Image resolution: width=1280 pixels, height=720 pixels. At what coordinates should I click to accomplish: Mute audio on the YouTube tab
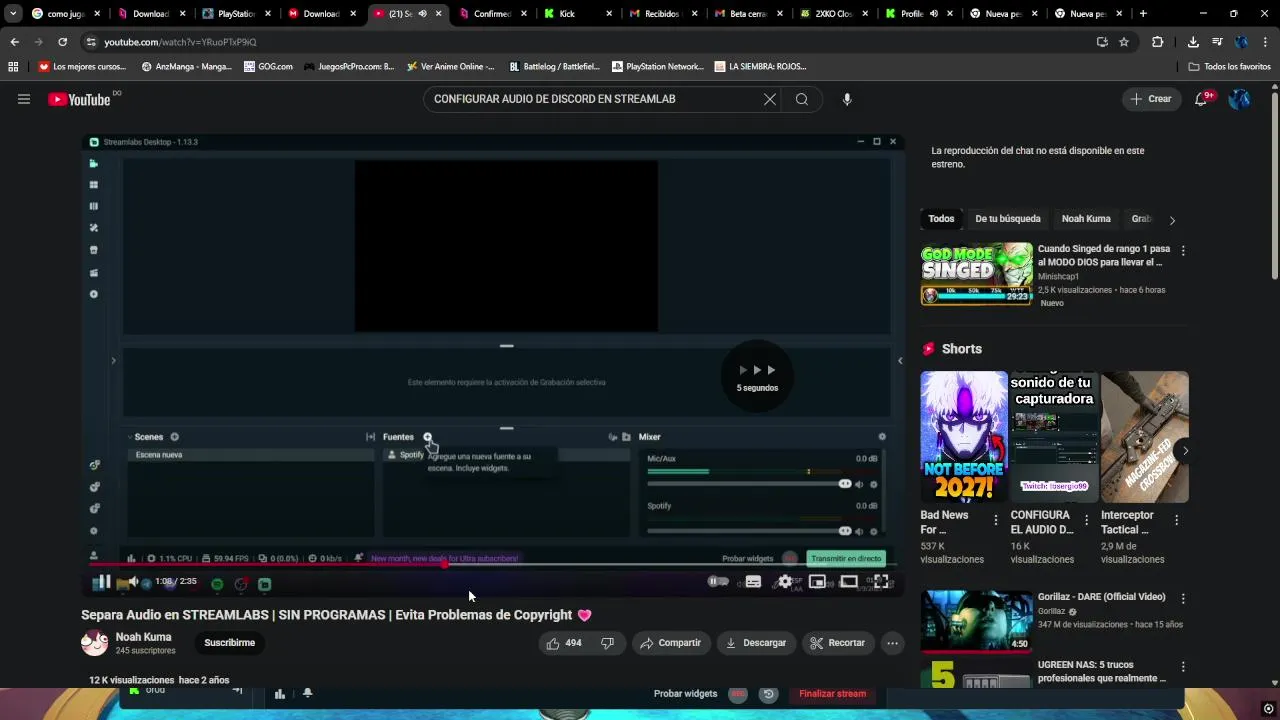coord(422,14)
